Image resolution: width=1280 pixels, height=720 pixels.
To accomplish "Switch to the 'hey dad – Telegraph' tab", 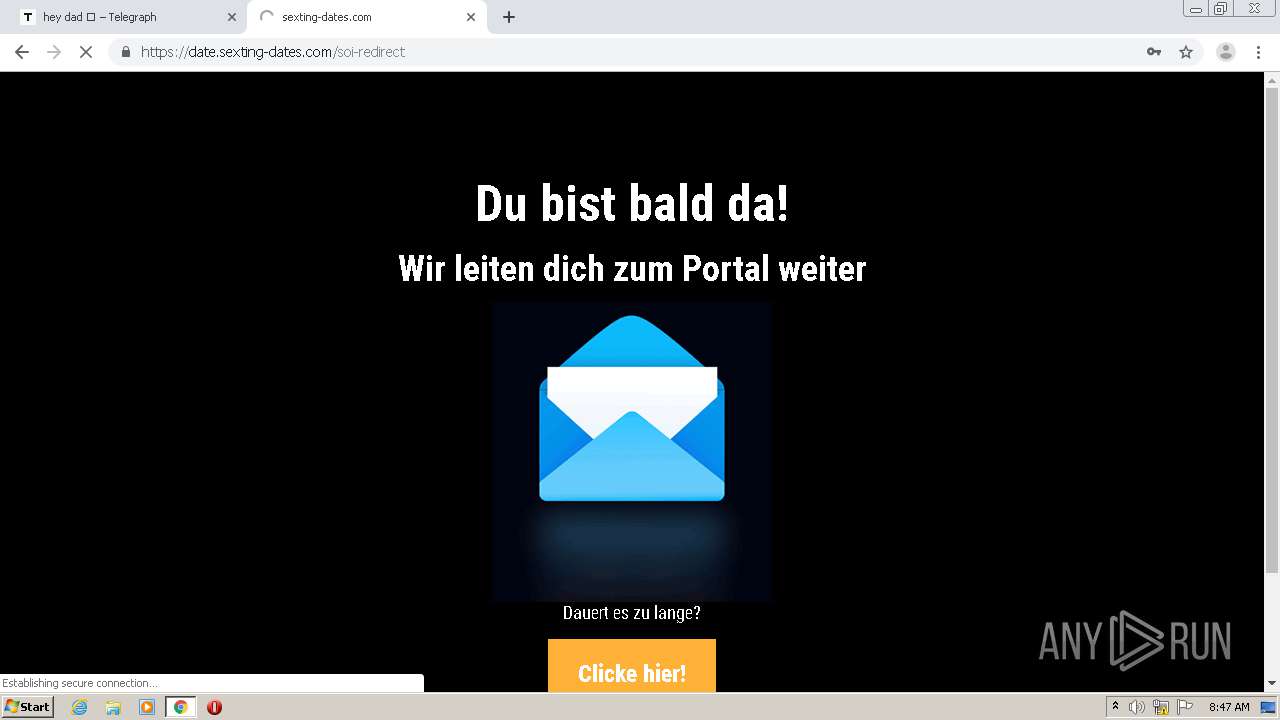I will tap(129, 17).
